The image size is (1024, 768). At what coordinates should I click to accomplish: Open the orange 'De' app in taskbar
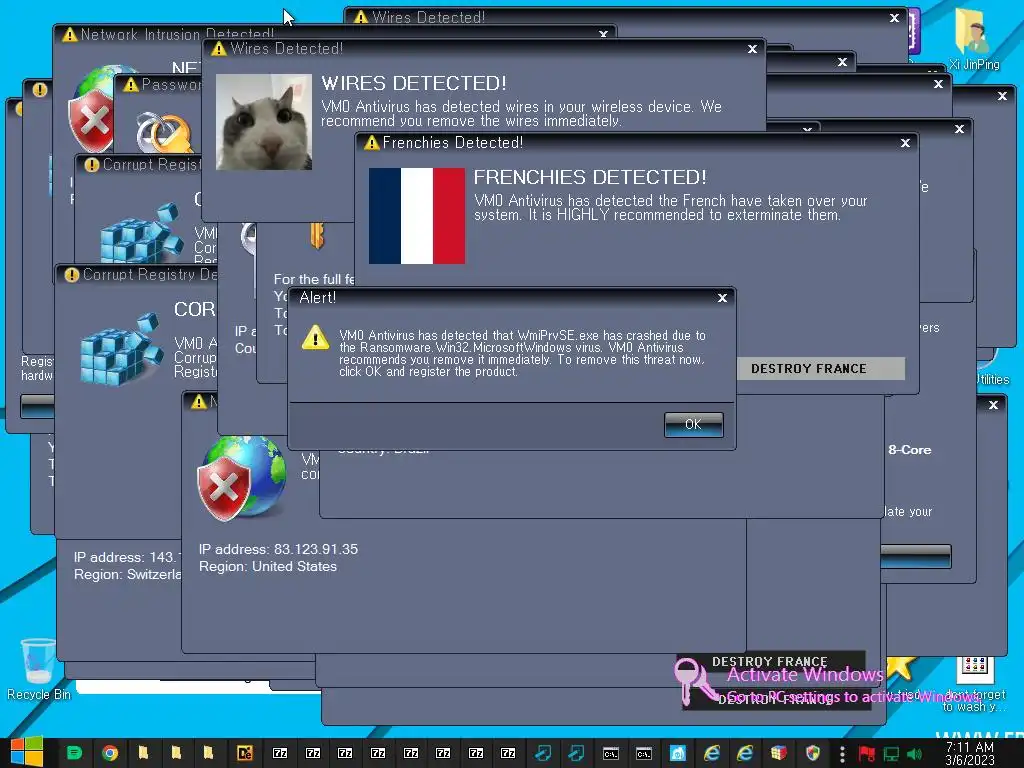coord(245,753)
